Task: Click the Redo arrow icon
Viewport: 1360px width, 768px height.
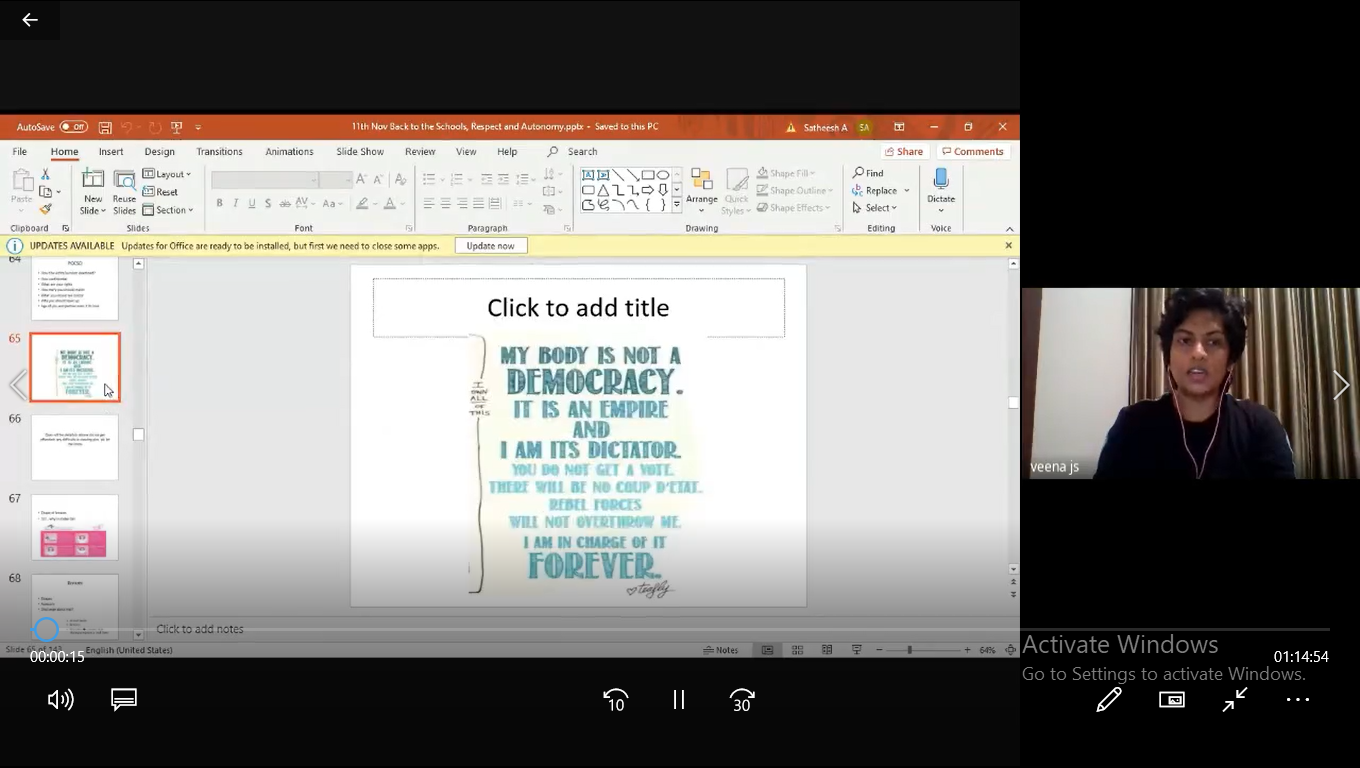Action: click(x=155, y=127)
